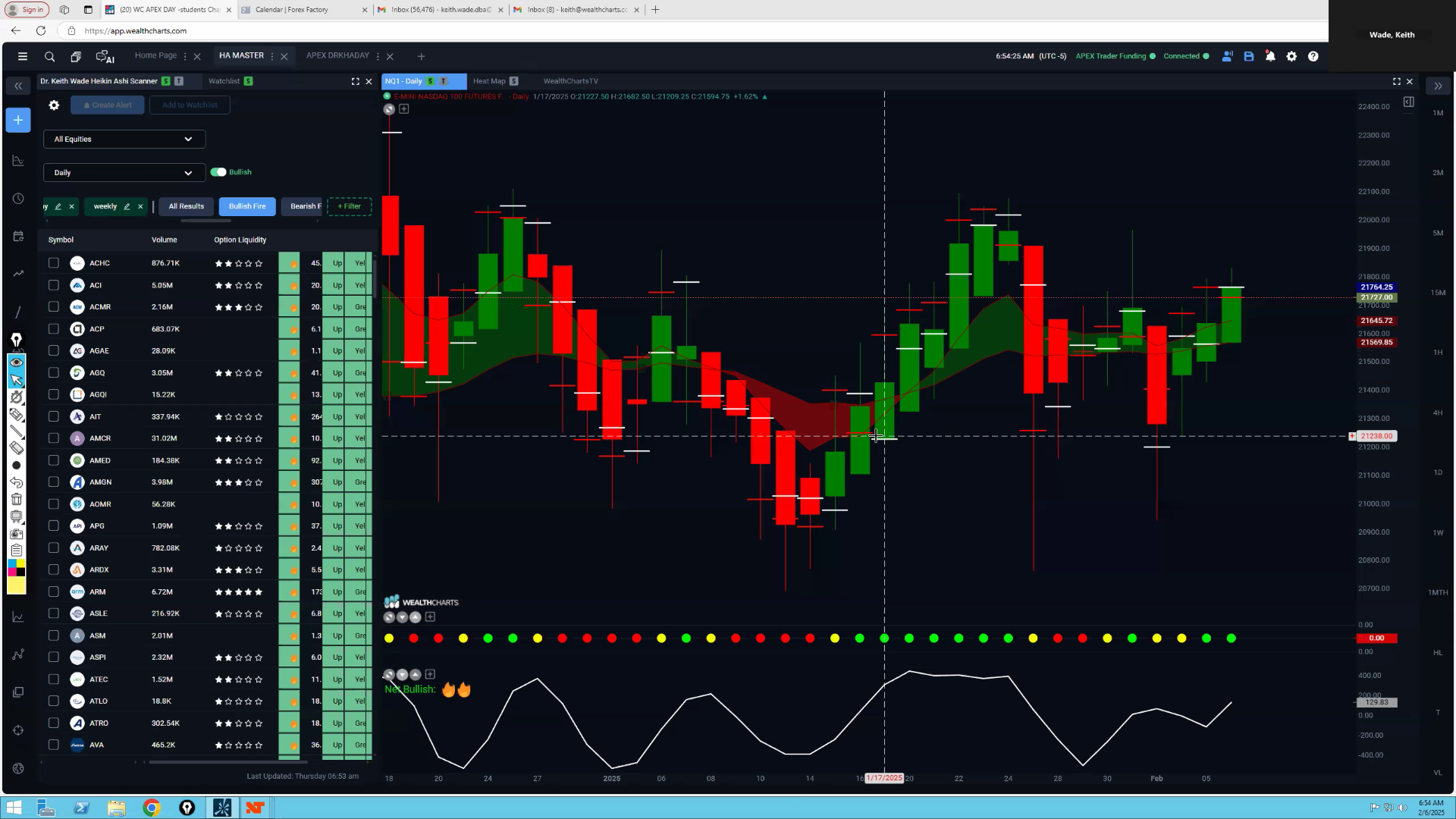The width and height of the screenshot is (1456, 819).
Task: Select the pen nib drawing tool
Action: pos(17,340)
